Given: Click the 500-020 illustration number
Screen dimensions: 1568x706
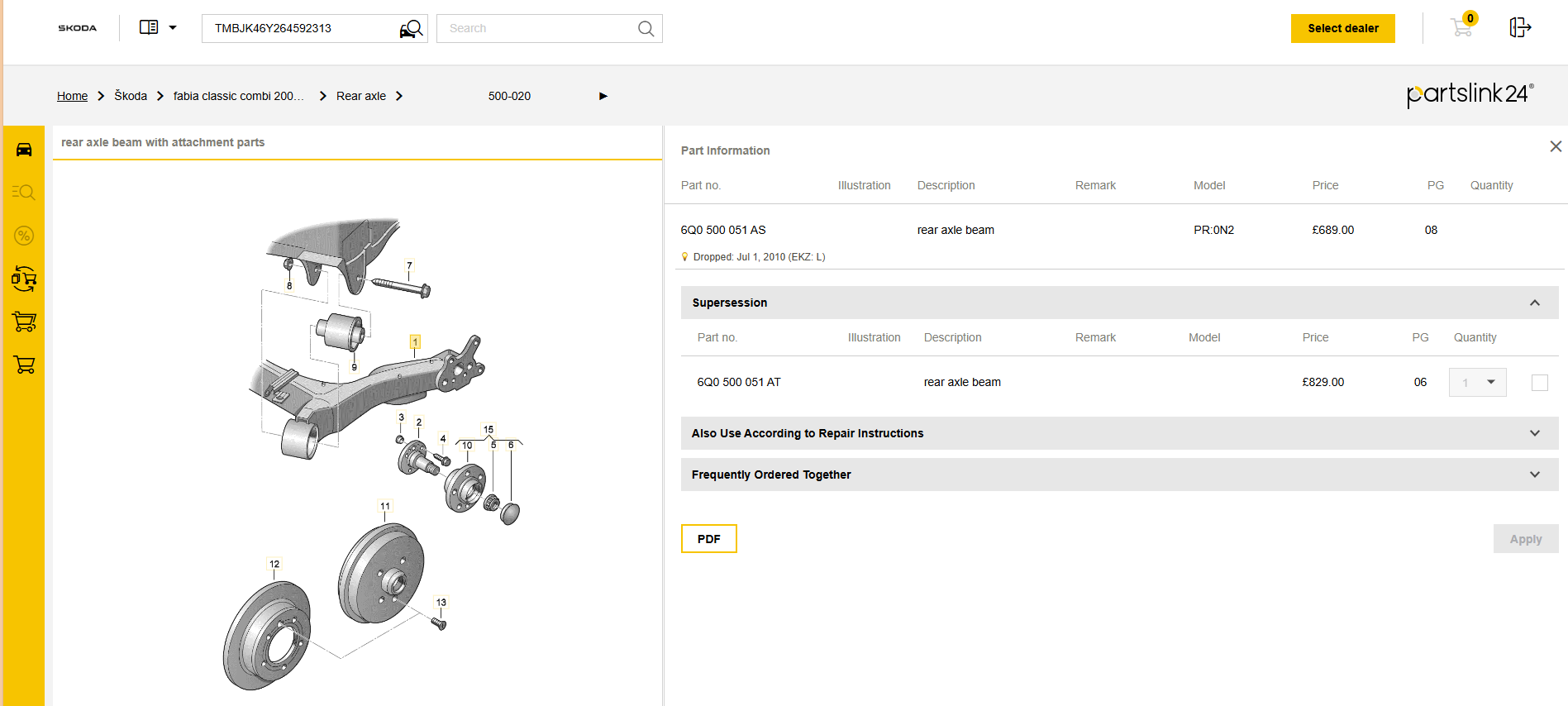Looking at the screenshot, I should 509,96.
